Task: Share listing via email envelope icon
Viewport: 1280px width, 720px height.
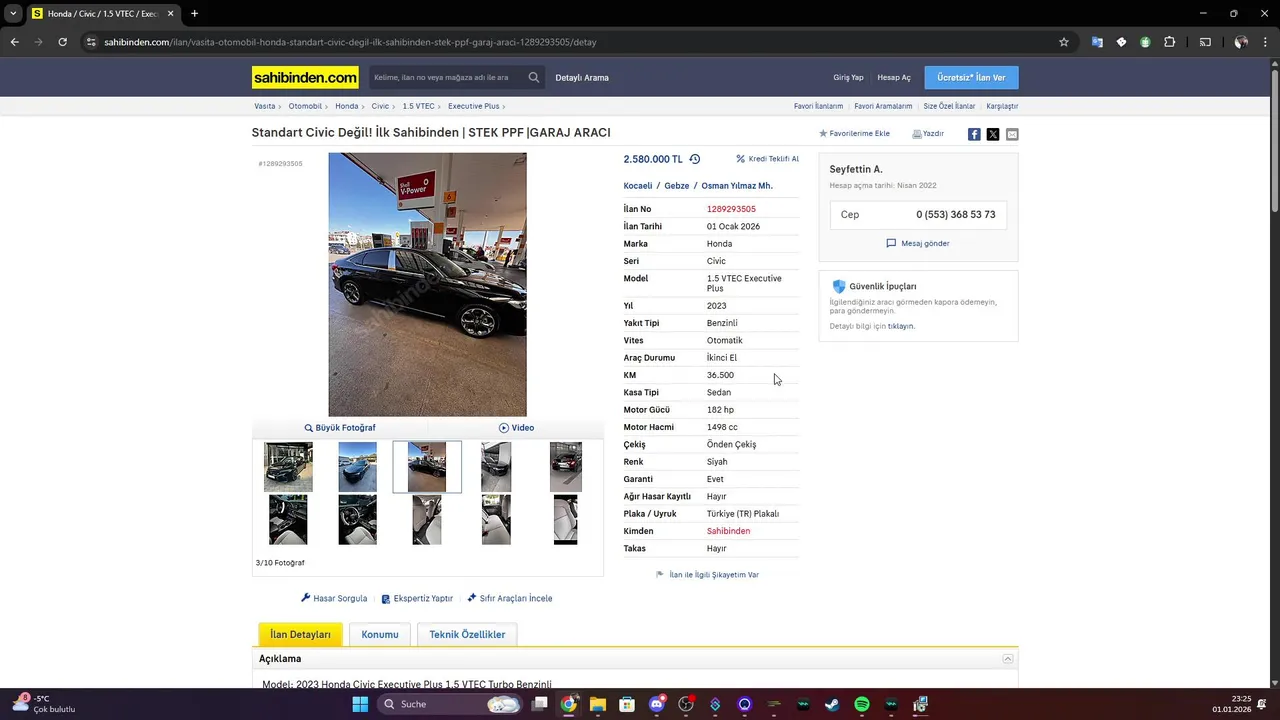Action: 1012,134
